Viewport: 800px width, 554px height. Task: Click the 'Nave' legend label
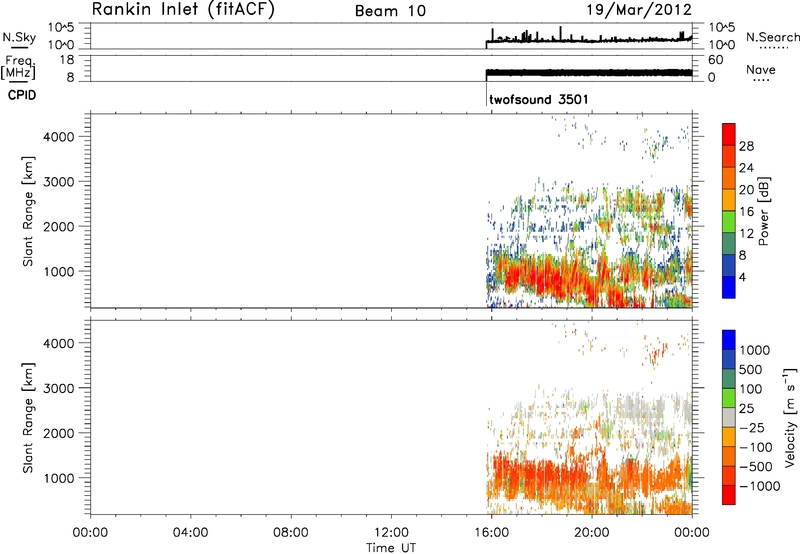[x=760, y=69]
